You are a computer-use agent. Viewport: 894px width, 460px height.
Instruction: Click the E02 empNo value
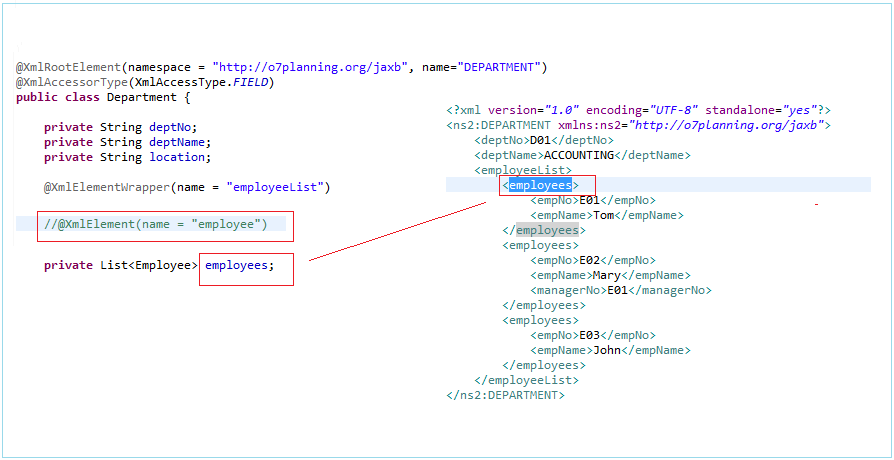point(589,260)
